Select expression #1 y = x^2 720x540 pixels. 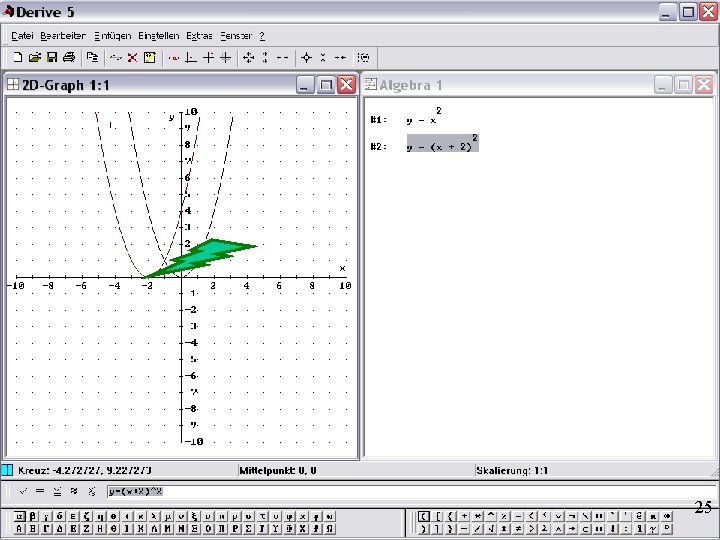[424, 117]
